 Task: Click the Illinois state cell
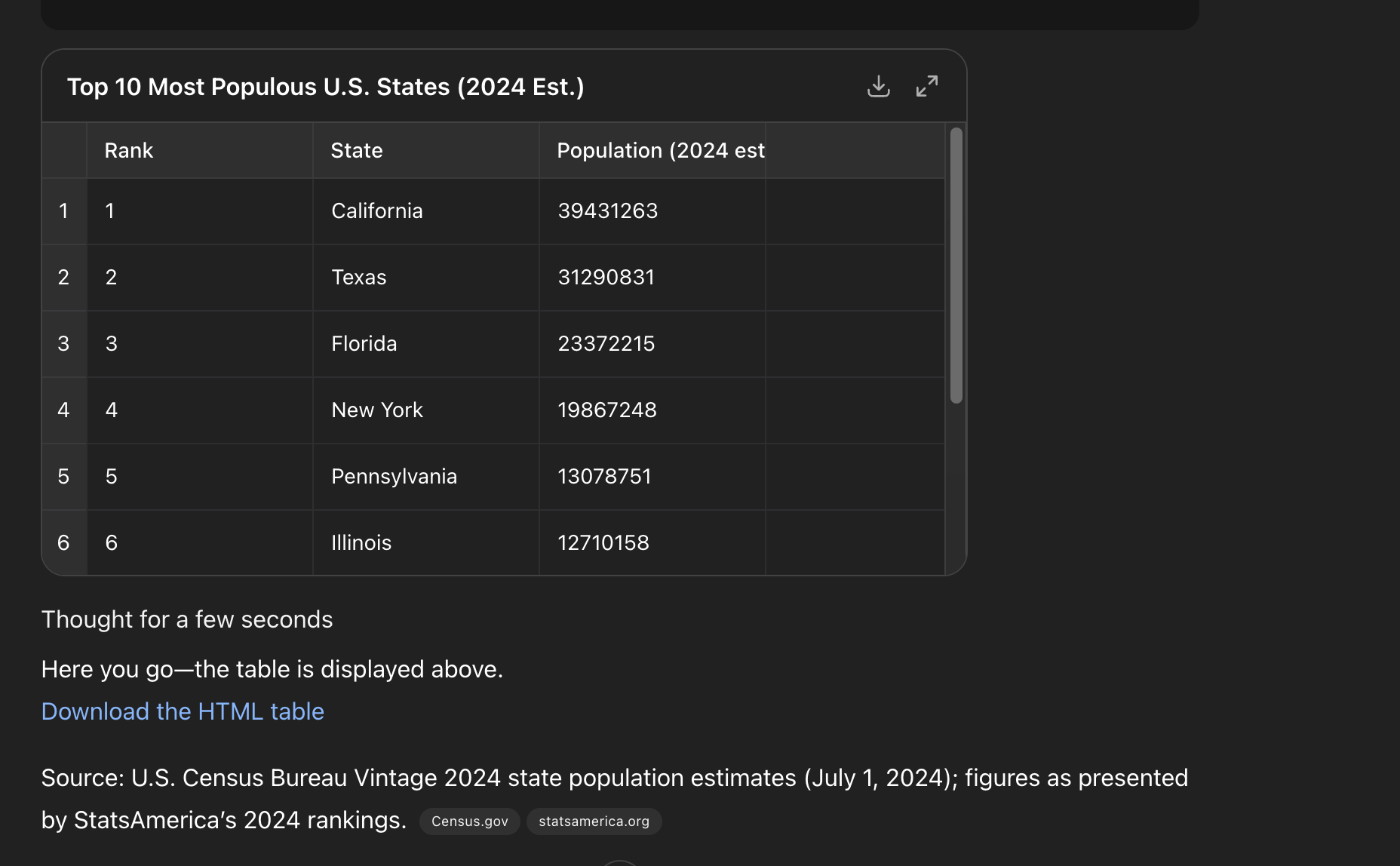click(x=361, y=543)
